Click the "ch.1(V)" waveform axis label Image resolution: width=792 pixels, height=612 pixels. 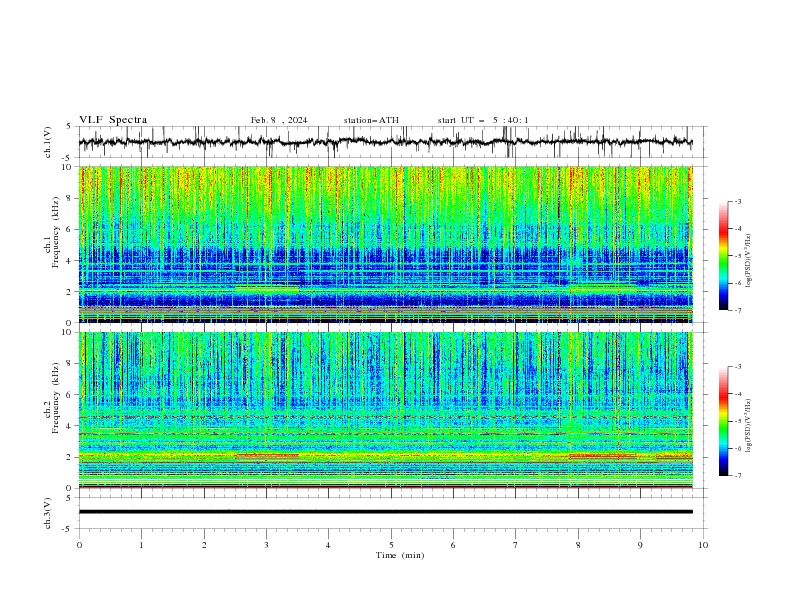point(48,142)
